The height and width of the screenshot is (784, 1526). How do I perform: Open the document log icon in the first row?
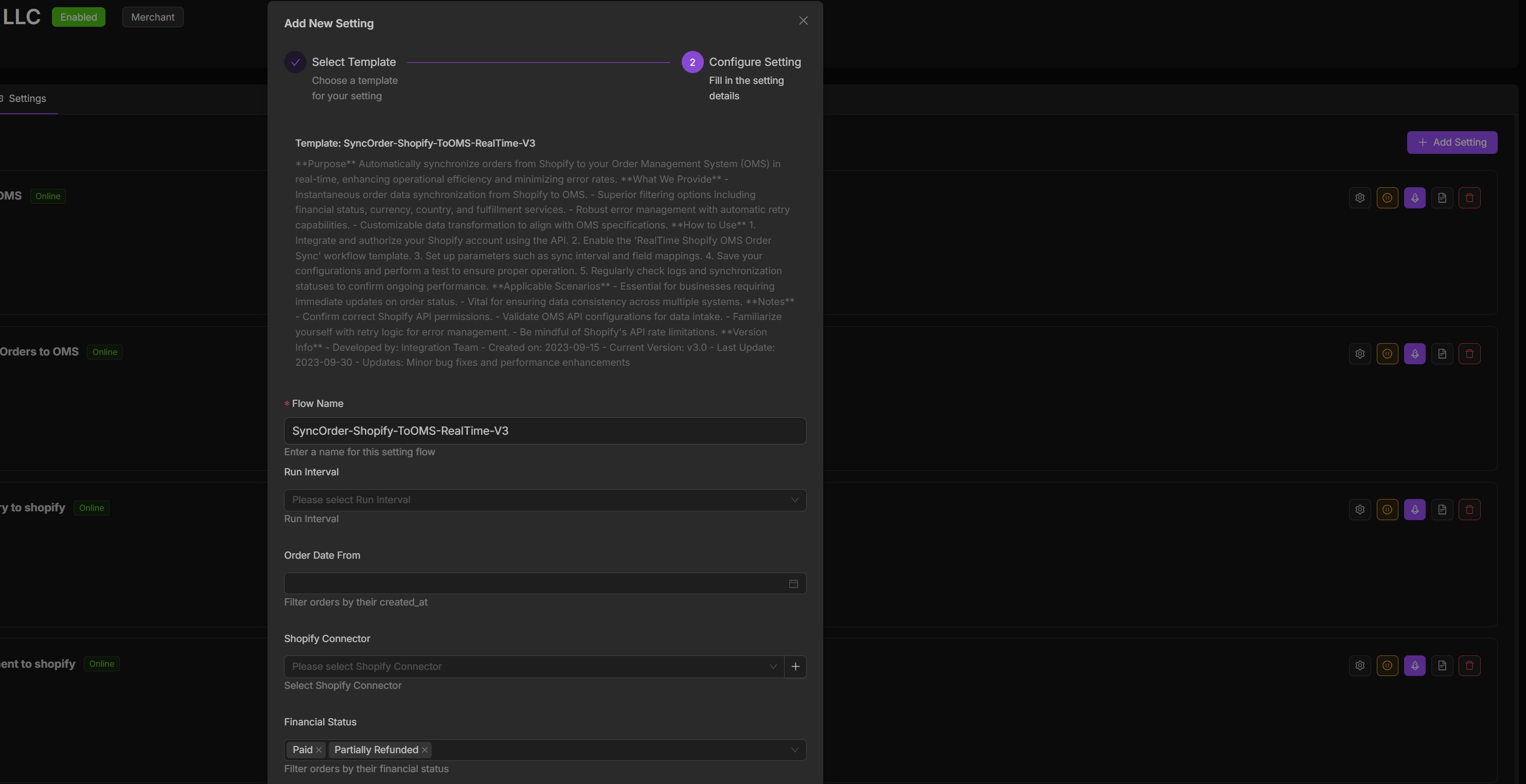1442,198
